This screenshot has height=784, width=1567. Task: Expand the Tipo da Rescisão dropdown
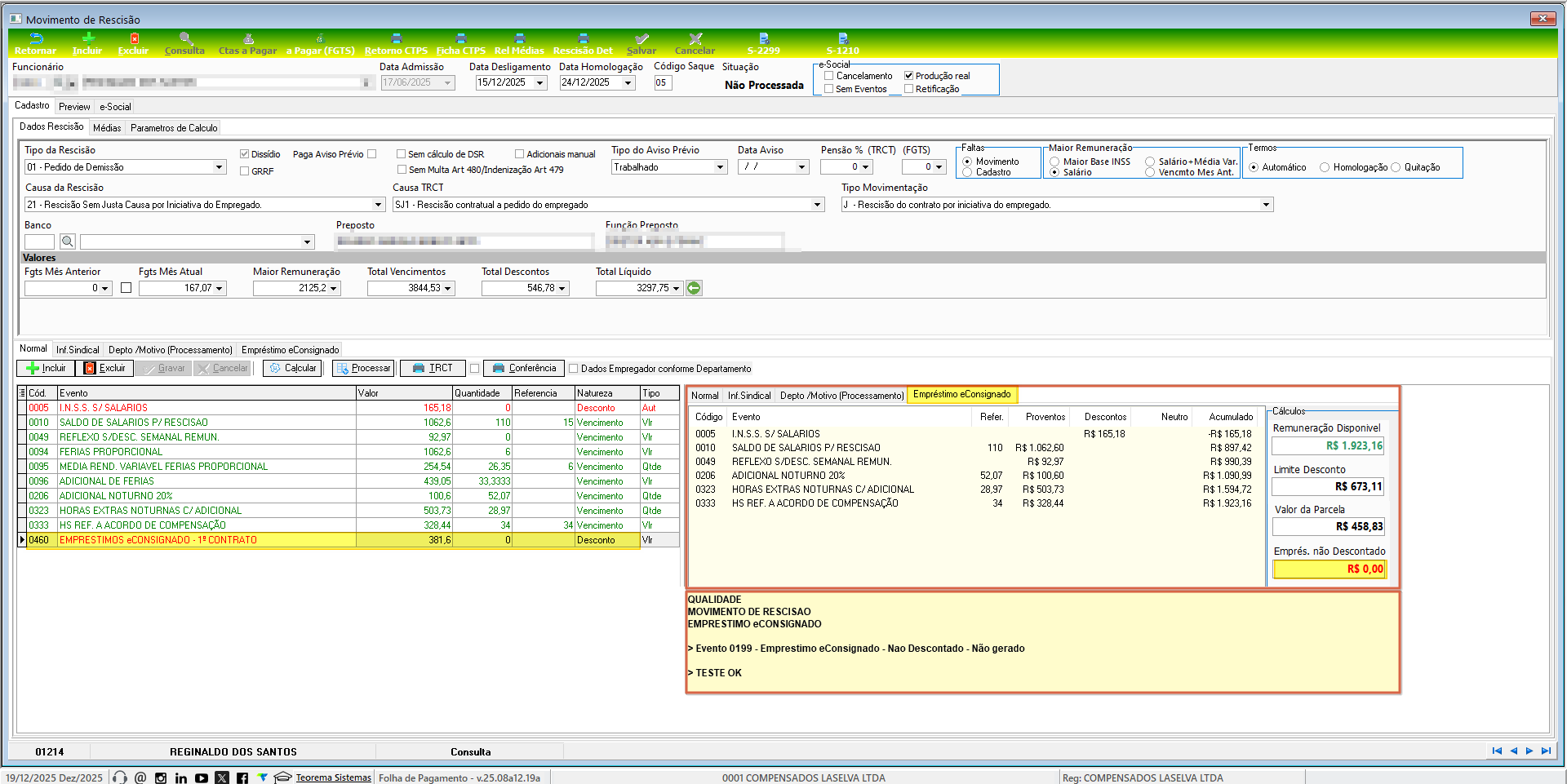219,167
